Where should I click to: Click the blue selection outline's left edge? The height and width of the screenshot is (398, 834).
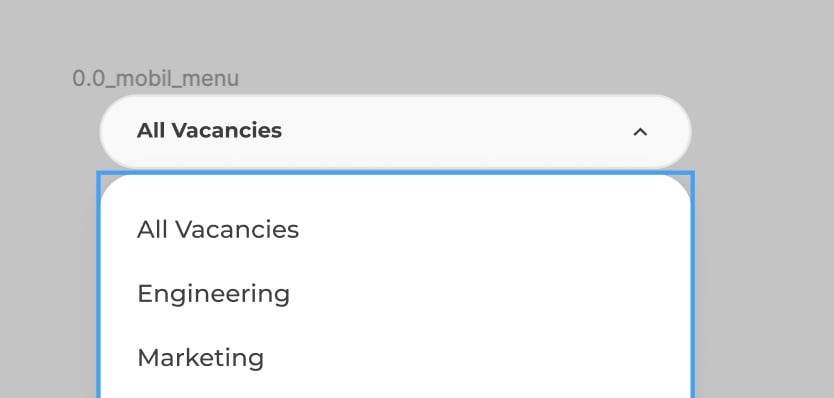pos(98,285)
